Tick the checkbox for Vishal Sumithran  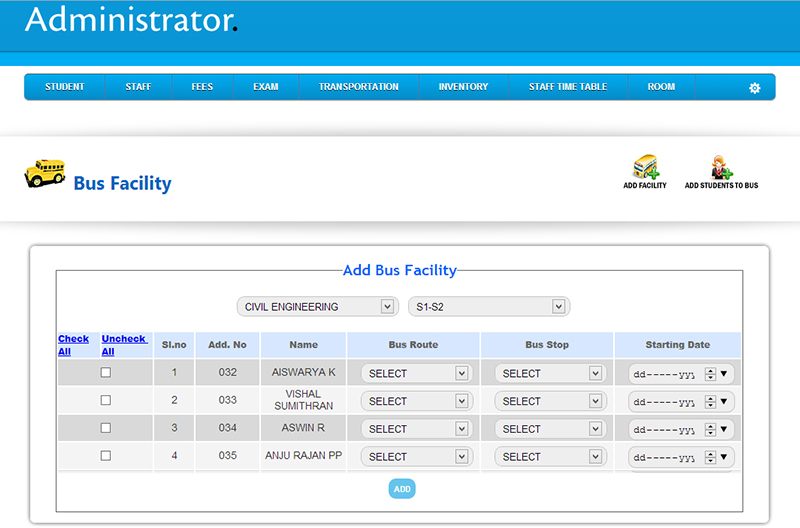coord(106,401)
